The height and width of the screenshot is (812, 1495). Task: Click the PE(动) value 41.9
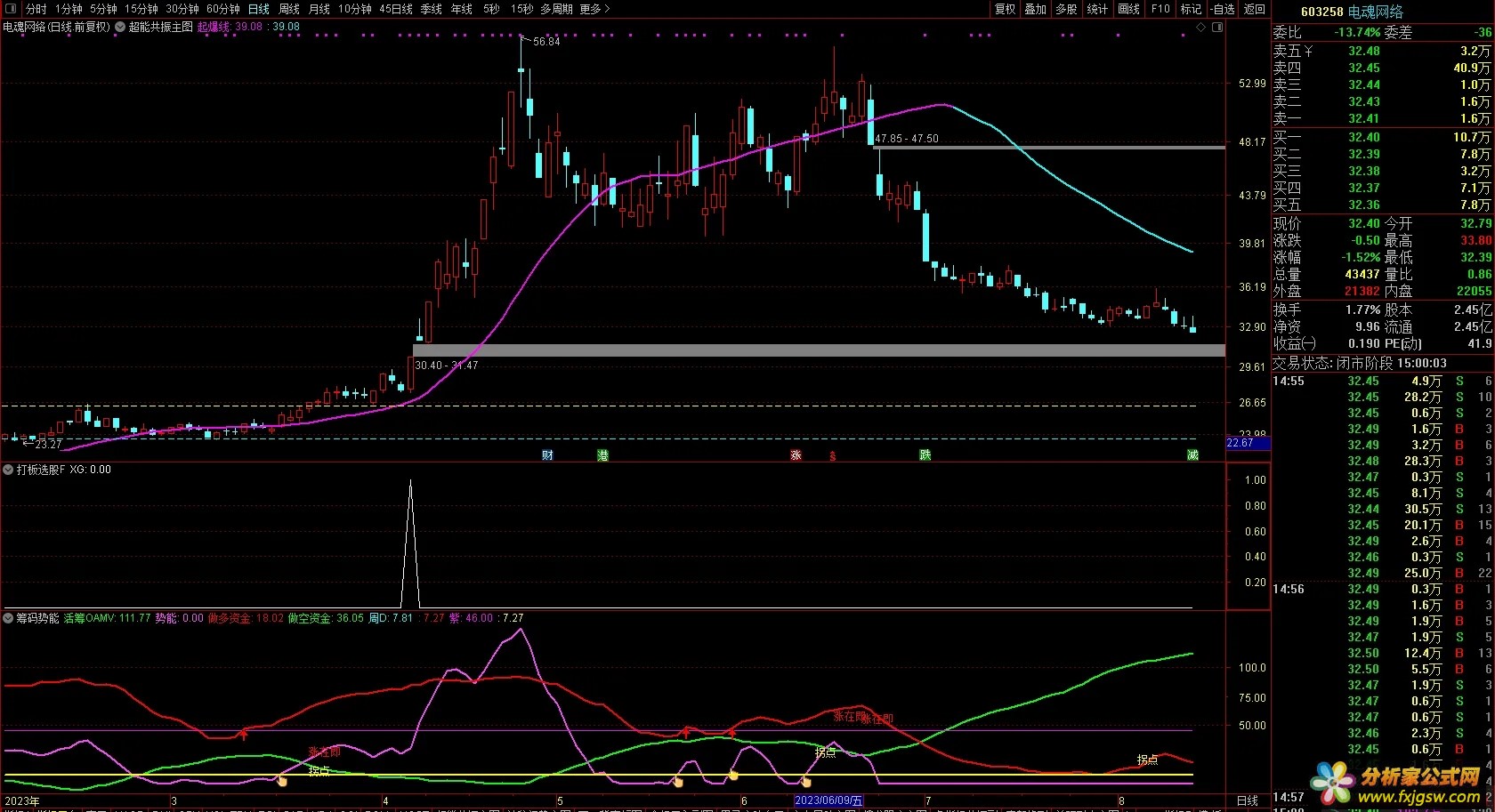tap(1480, 343)
